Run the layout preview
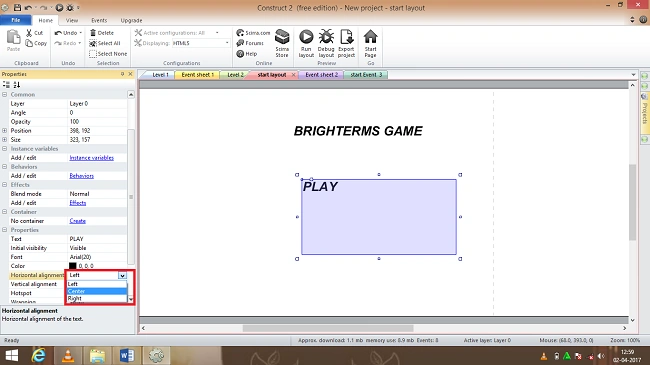This screenshot has width=650, height=365. 306,43
